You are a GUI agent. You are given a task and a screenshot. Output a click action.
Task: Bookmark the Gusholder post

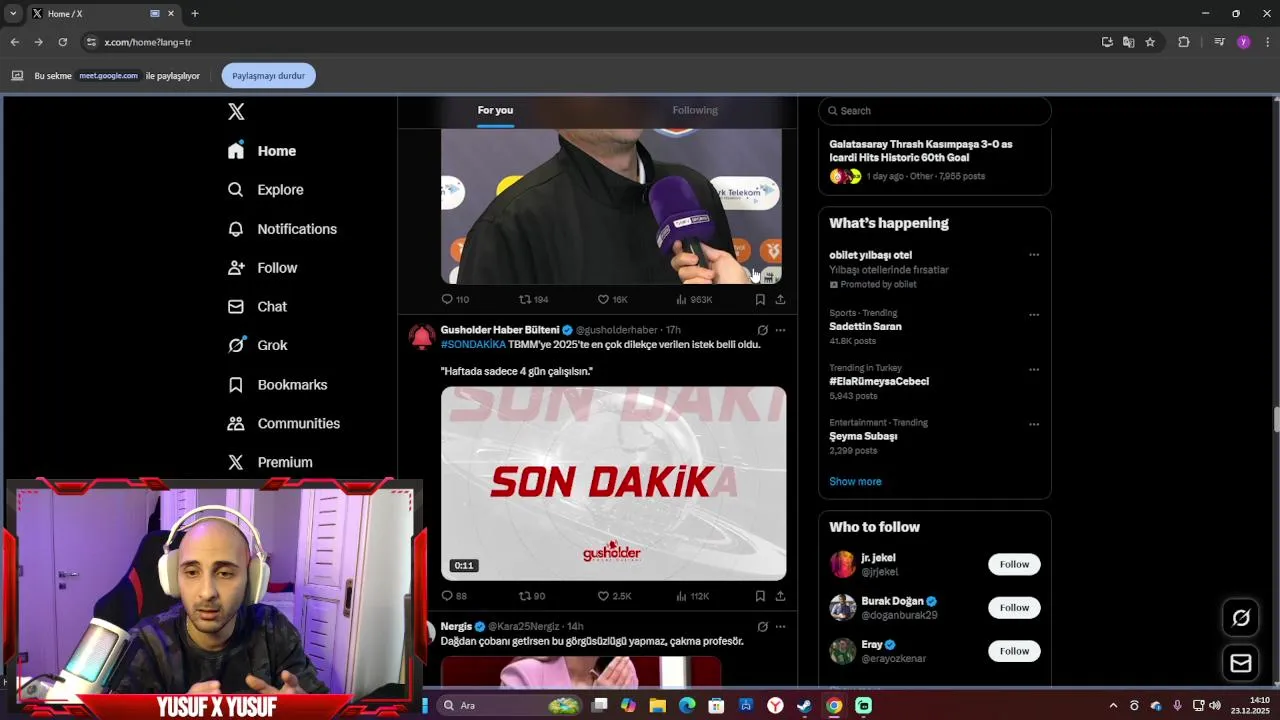[x=760, y=596]
